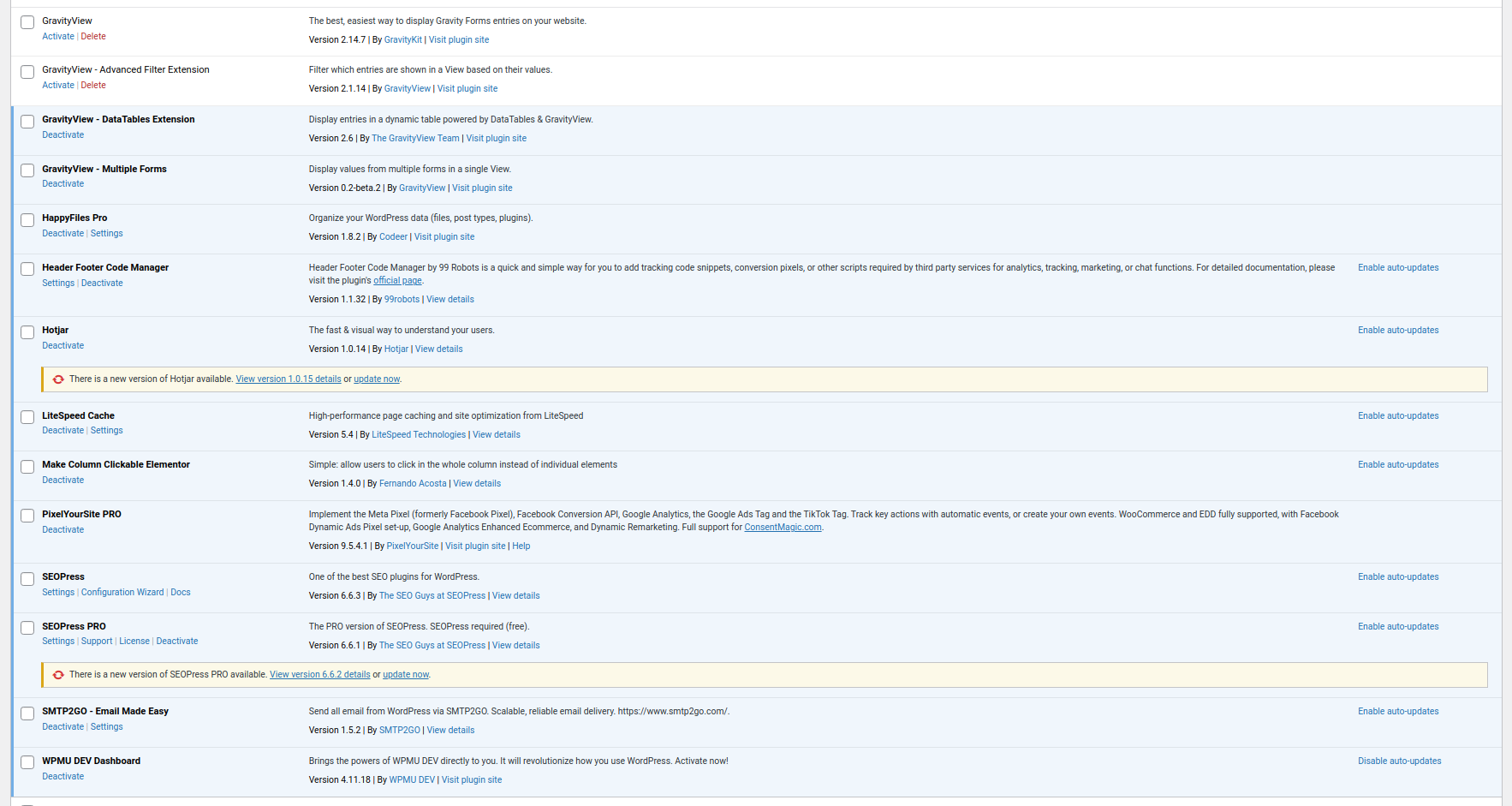Disable auto-updates for WPMU DEV Dashboard
The width and height of the screenshot is (1512, 806).
pos(1399,761)
